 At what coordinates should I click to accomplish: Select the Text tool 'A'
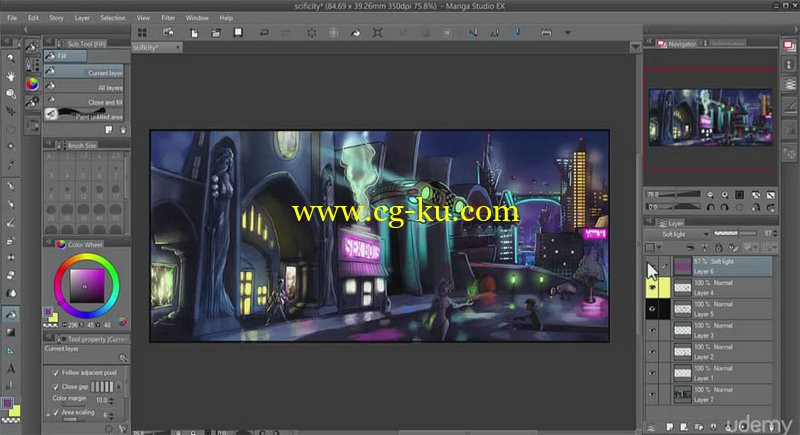(10, 368)
